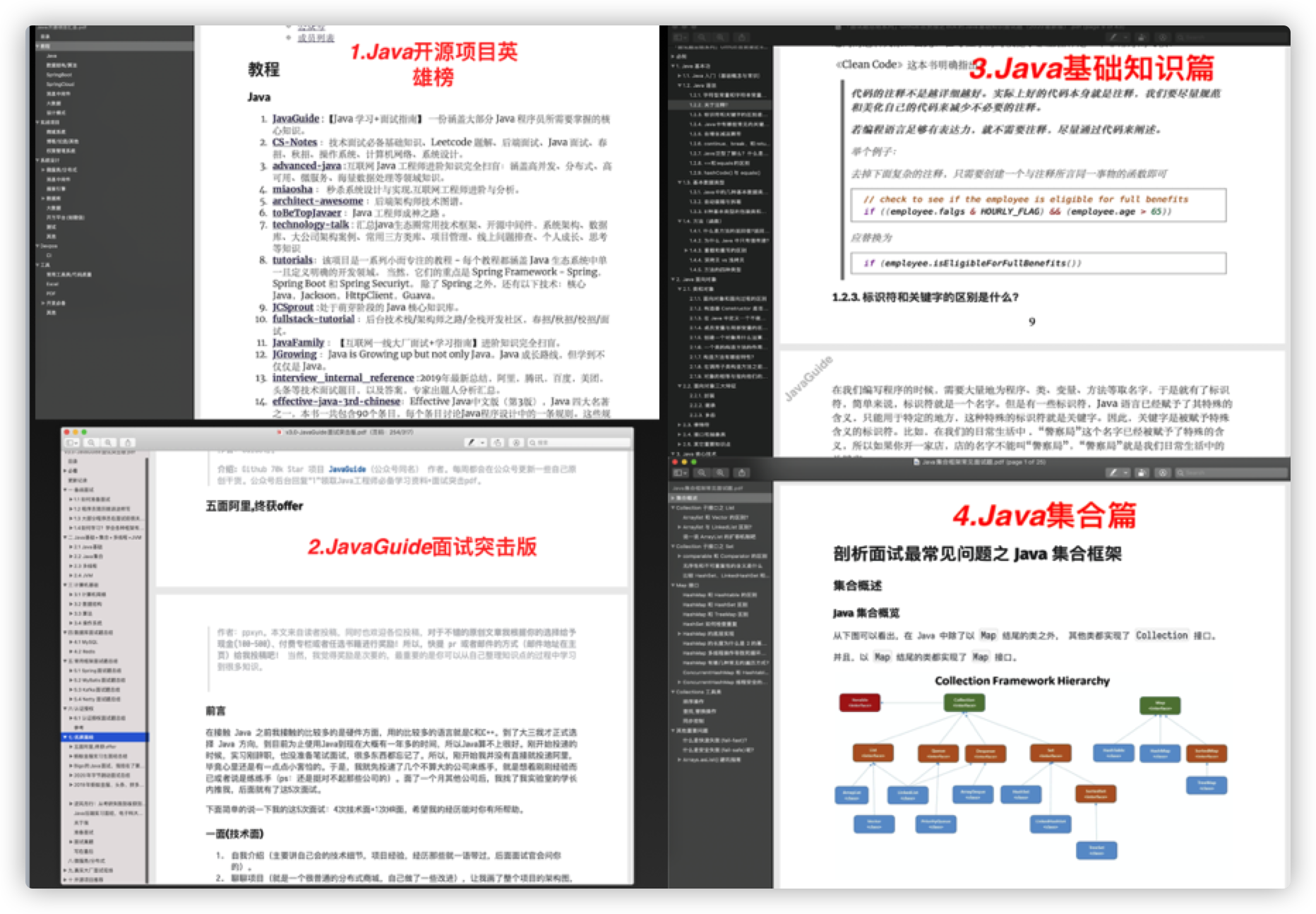Open the miaosha link
Image resolution: width=1316 pixels, height=914 pixels.
point(292,189)
